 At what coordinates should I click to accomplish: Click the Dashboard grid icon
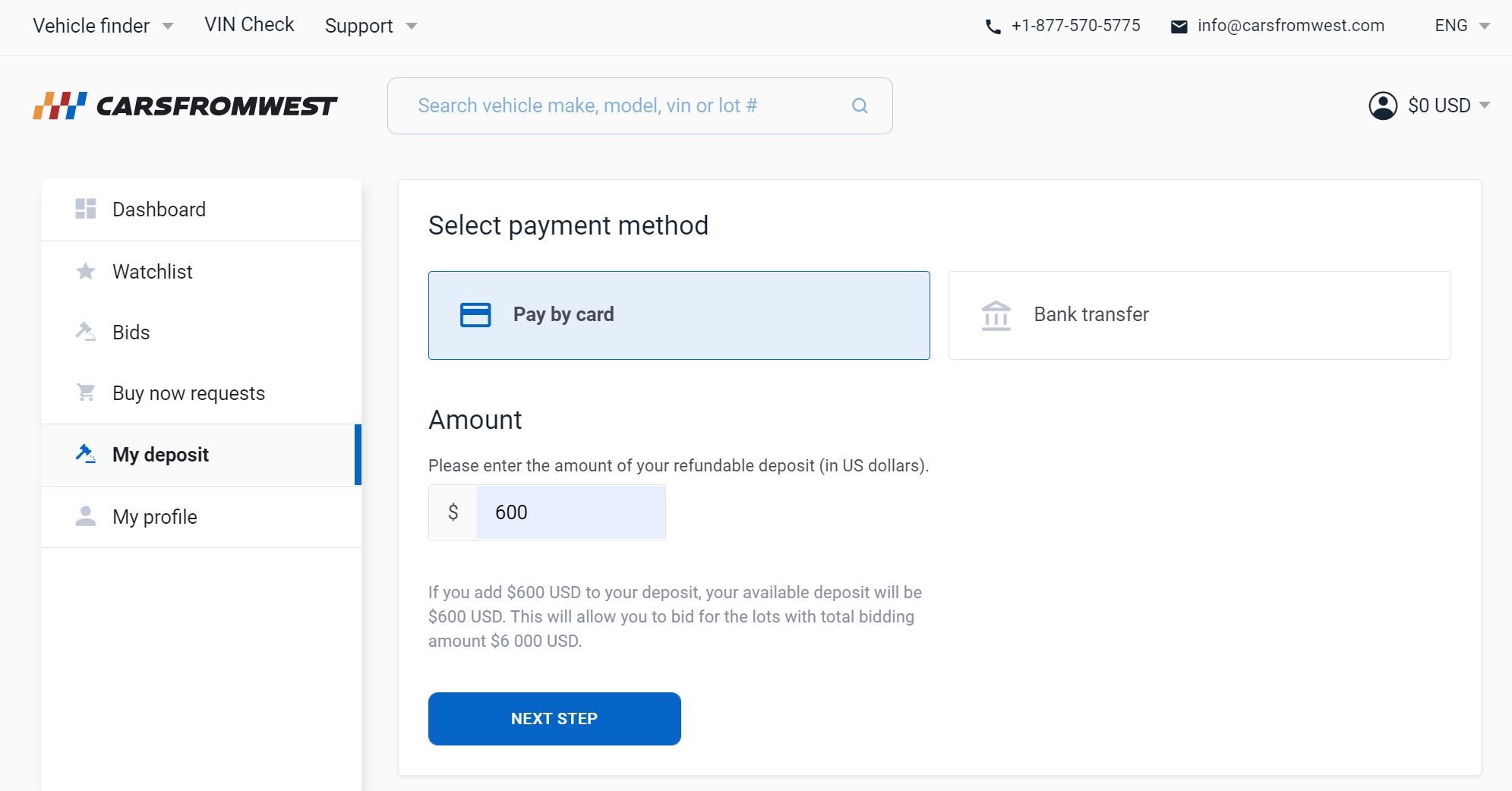(86, 209)
